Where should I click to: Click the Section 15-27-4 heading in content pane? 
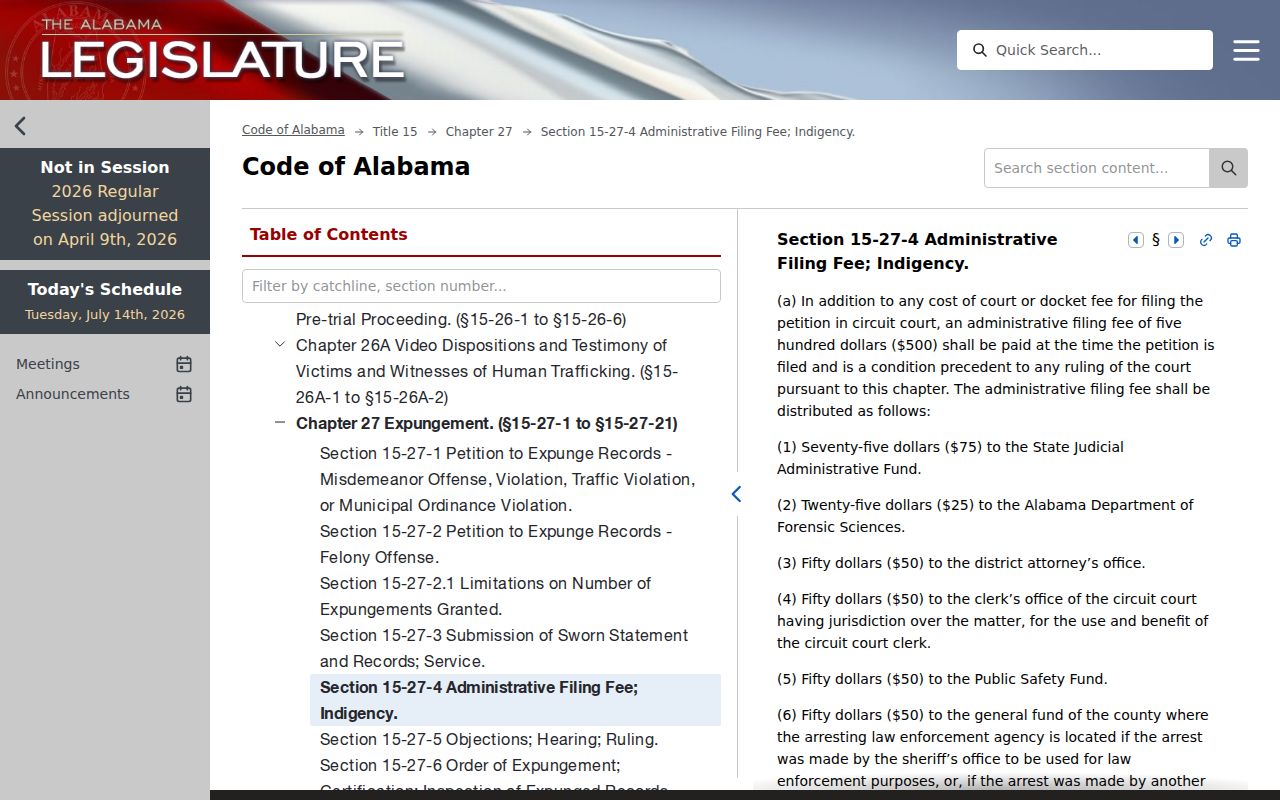click(x=917, y=251)
